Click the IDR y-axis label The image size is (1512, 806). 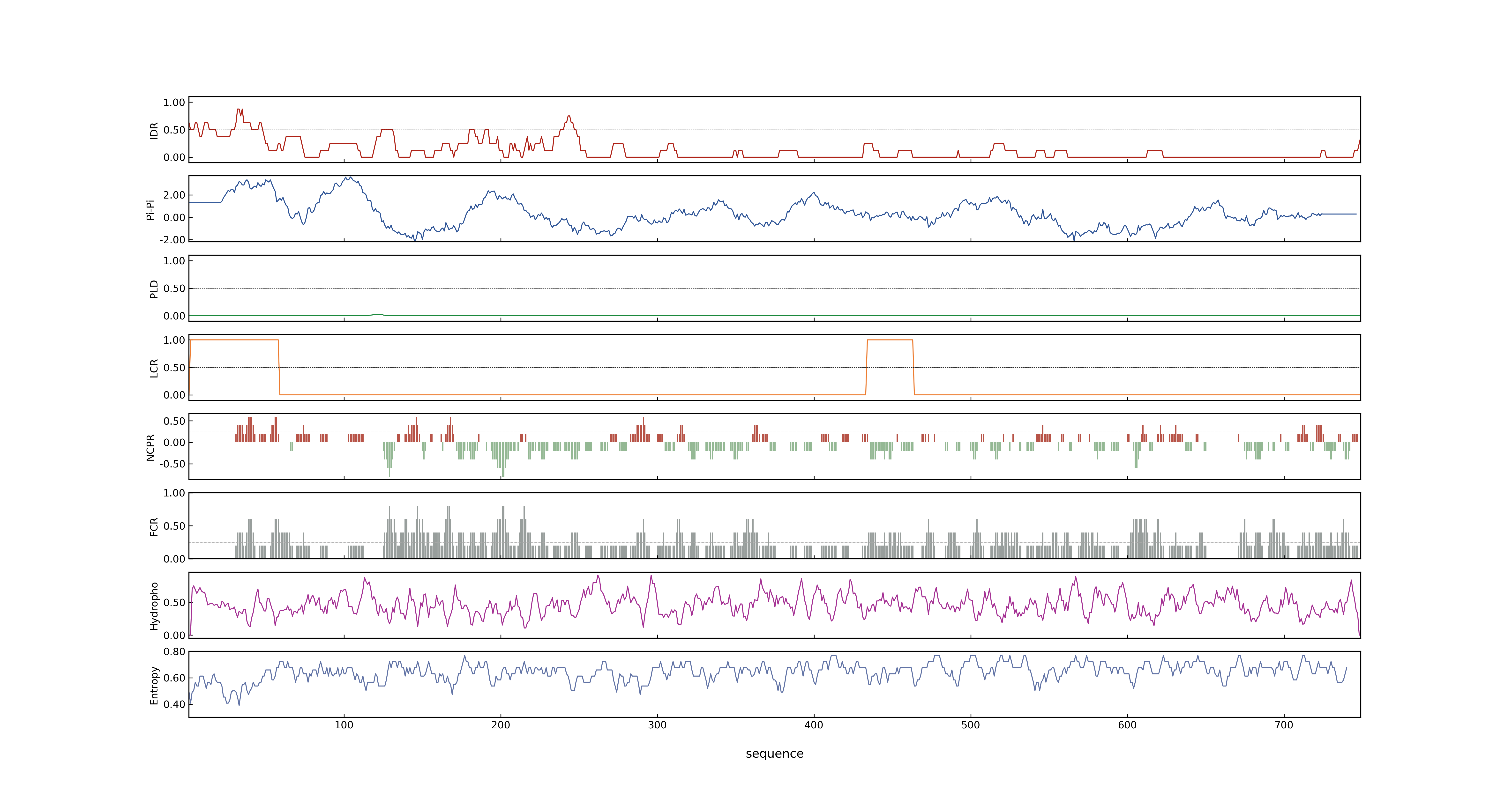[154, 130]
